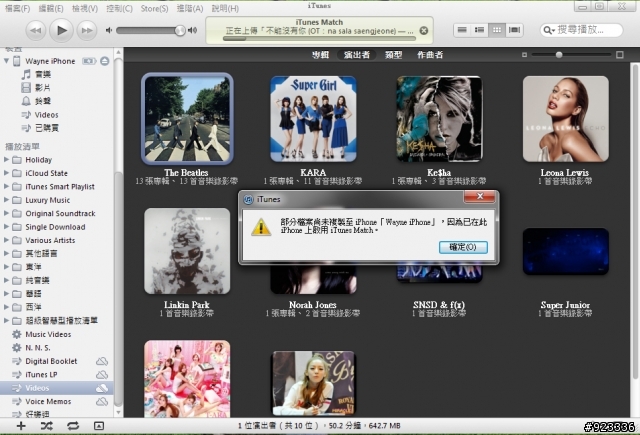
Task: Start playback with the Play button
Action: [61, 30]
